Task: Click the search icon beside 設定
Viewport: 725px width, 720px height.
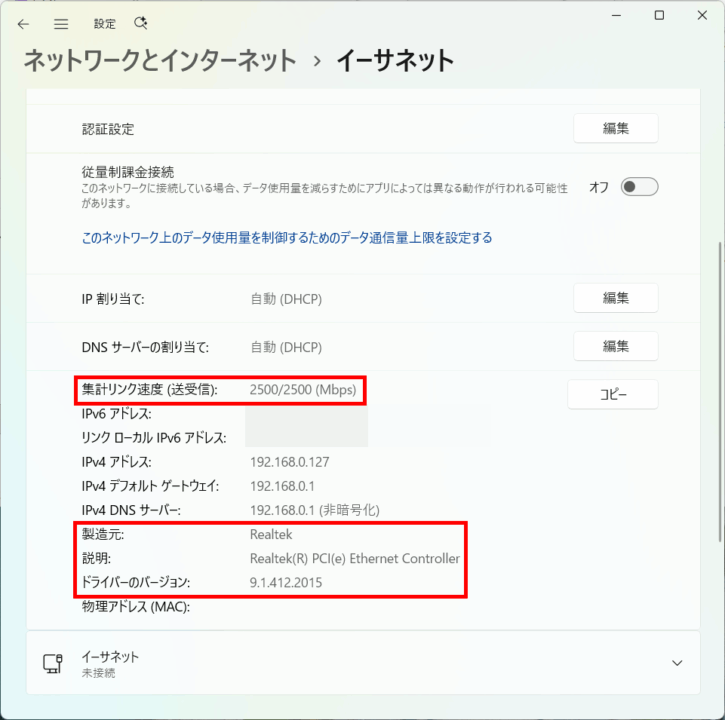Action: (140, 23)
